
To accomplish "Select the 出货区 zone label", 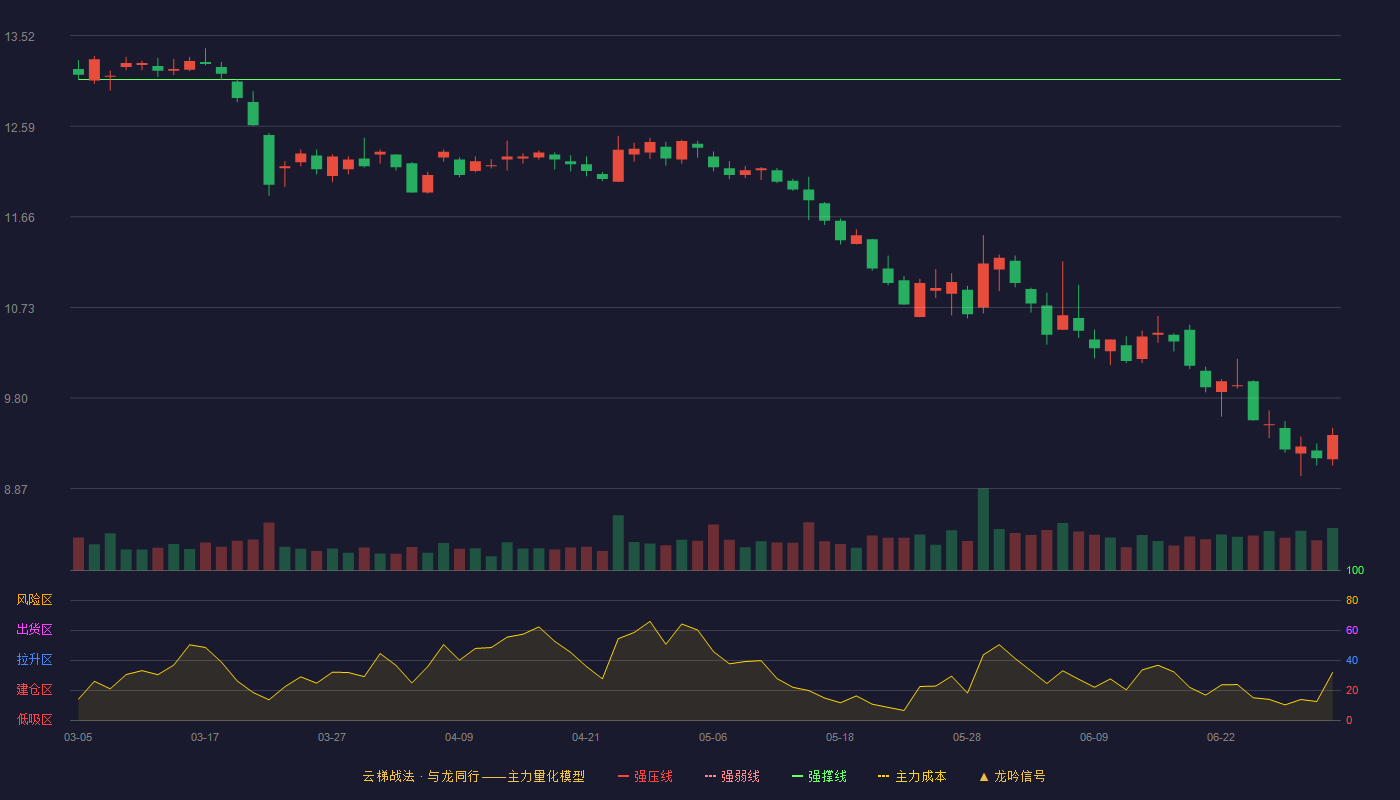I will point(34,630).
